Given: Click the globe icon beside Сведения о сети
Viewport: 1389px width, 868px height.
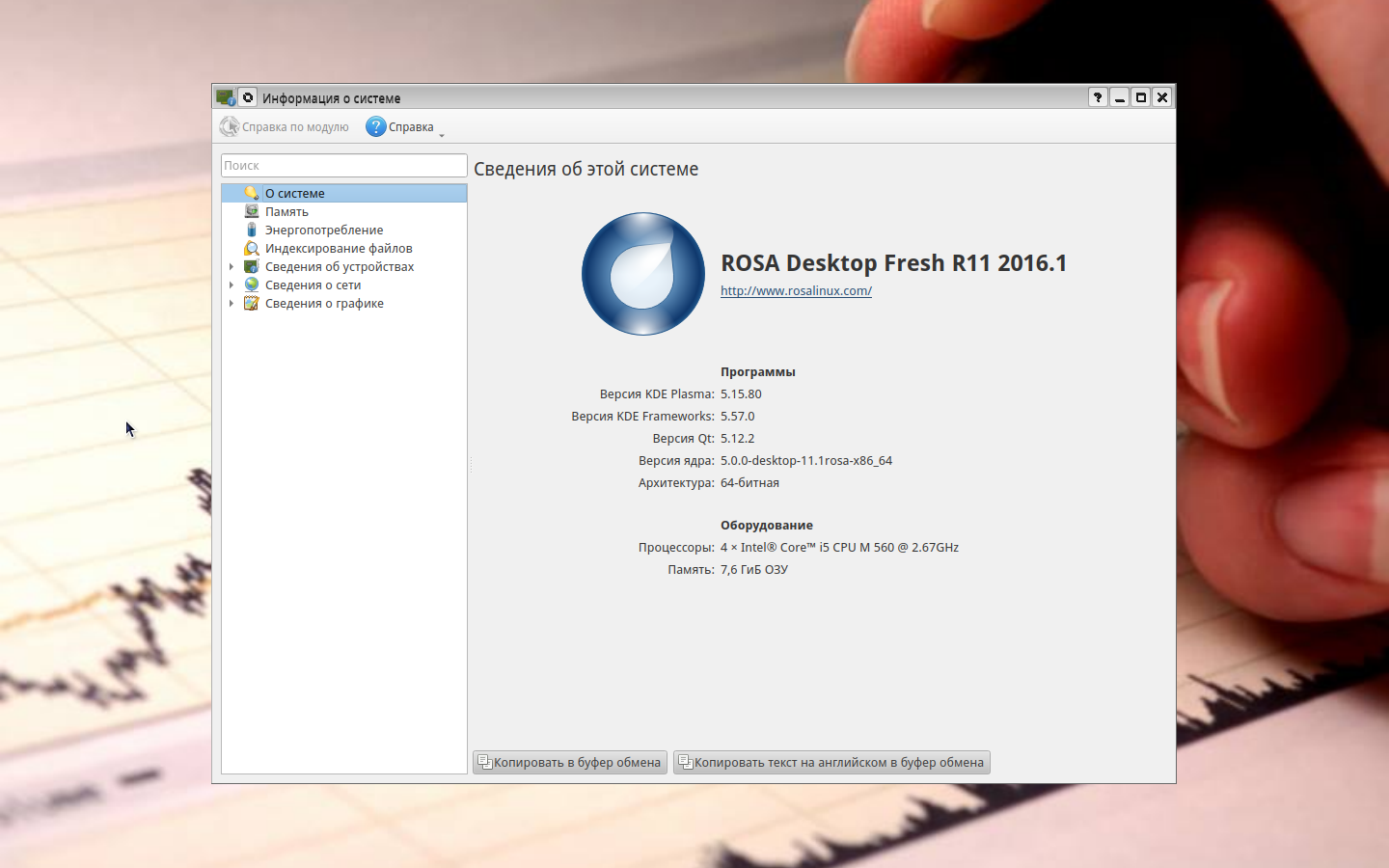Looking at the screenshot, I should tap(252, 285).
